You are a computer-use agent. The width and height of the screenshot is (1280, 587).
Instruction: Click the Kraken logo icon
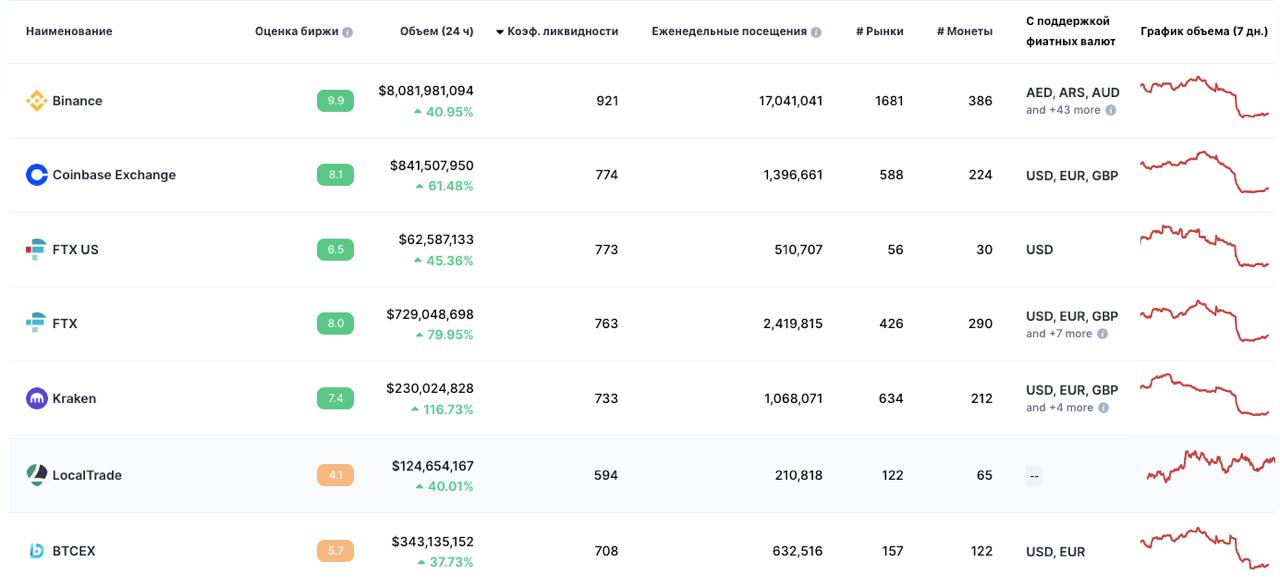(x=36, y=398)
